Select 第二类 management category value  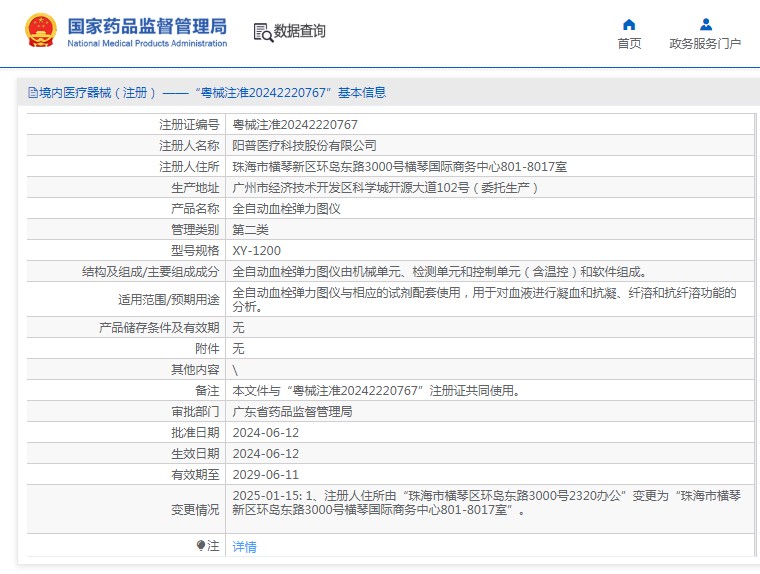[251, 230]
